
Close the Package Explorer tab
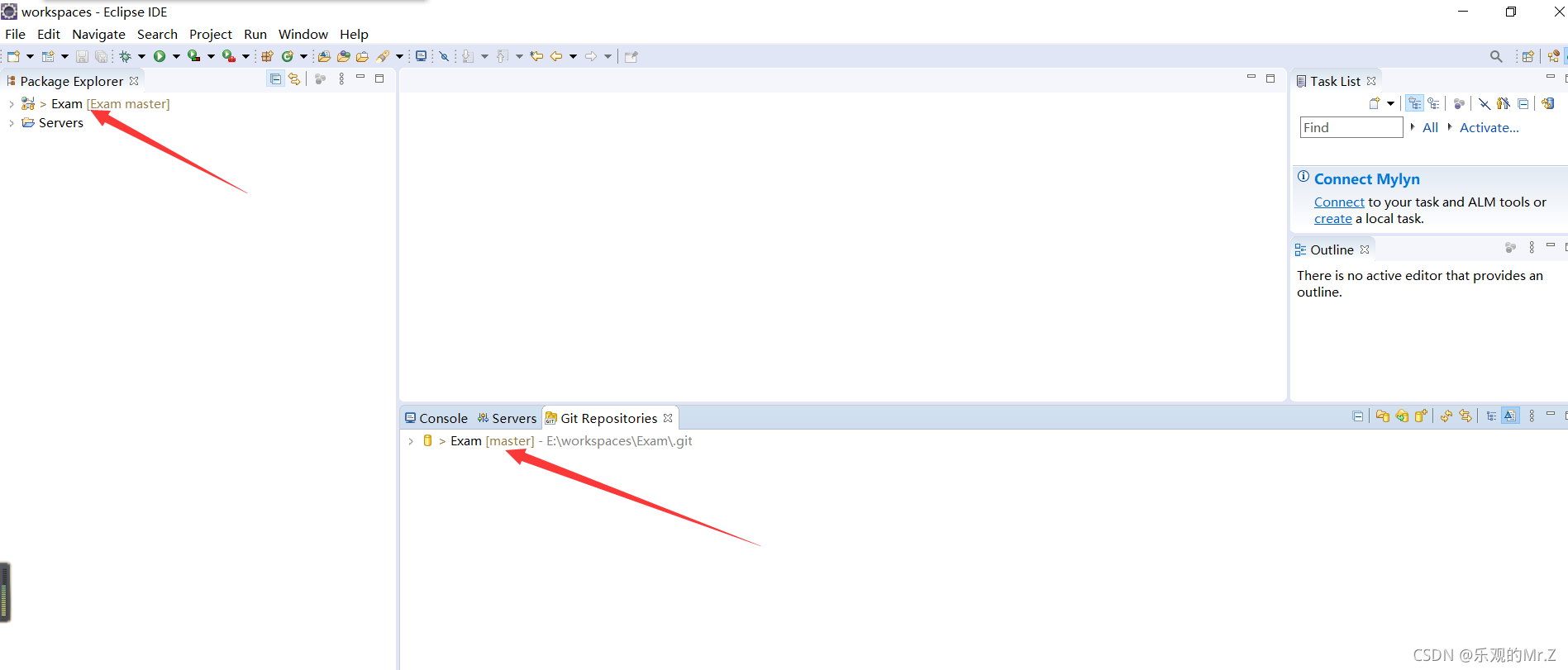tap(134, 81)
